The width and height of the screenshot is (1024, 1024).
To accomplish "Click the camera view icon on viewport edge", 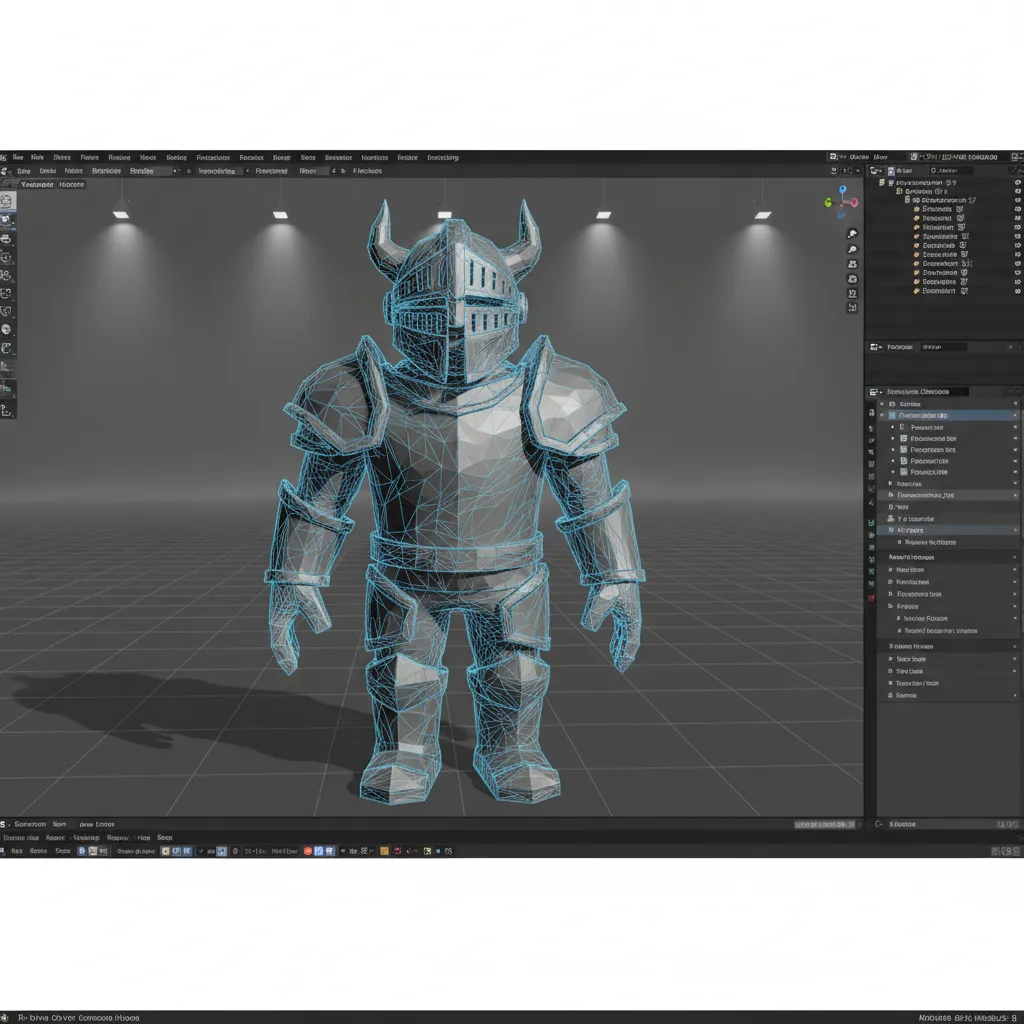I will pyautogui.click(x=852, y=264).
